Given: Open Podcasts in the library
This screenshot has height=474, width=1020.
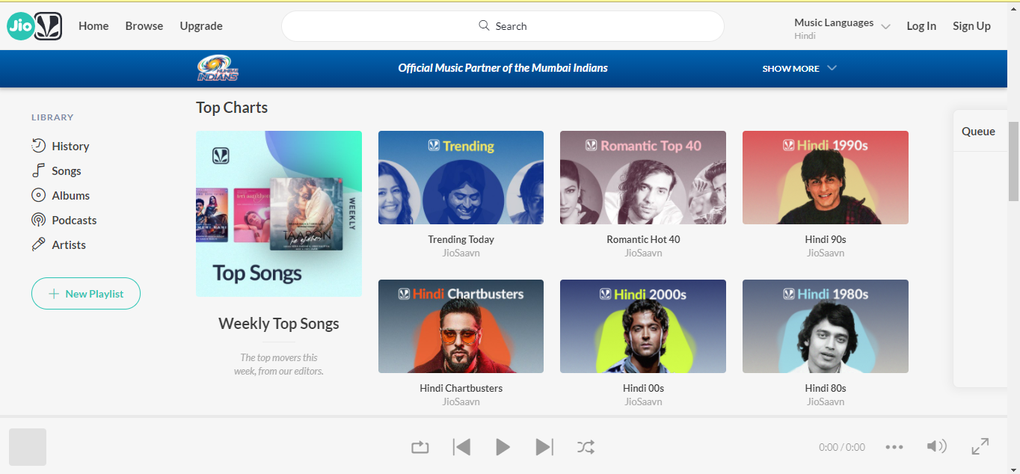Looking at the screenshot, I should point(64,220).
